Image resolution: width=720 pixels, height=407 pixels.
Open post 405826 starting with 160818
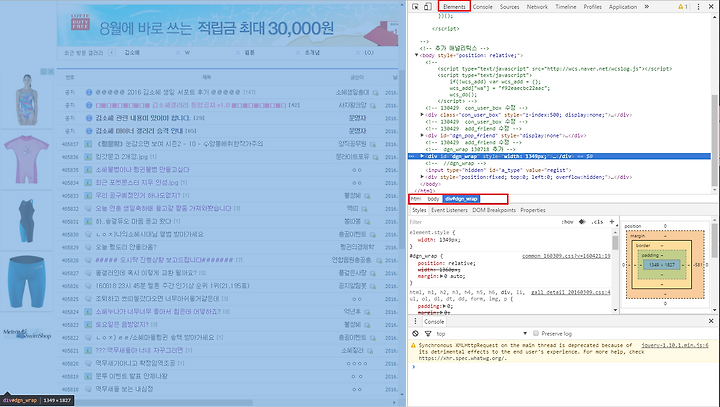tap(172, 286)
